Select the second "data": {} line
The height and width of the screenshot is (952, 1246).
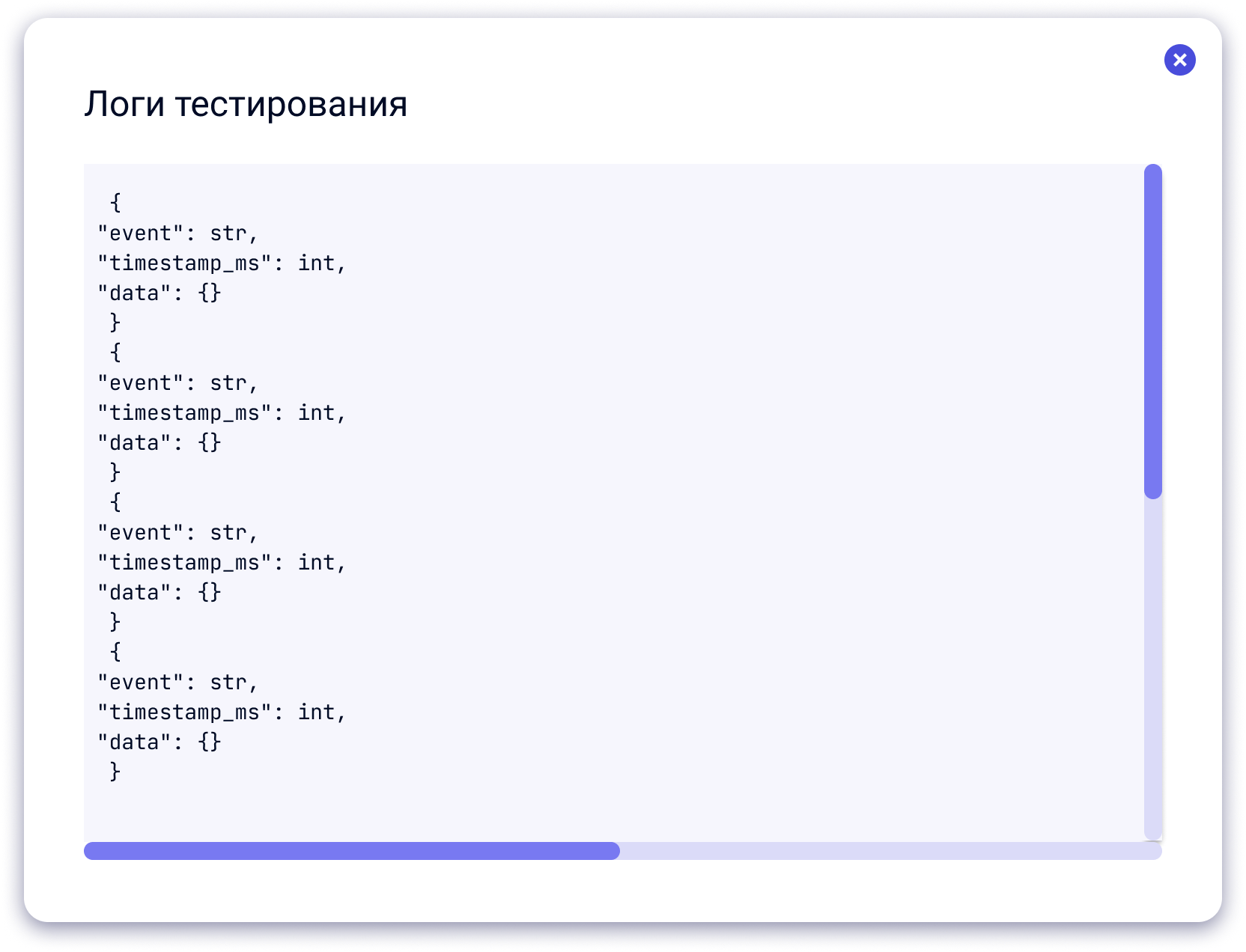click(x=159, y=443)
